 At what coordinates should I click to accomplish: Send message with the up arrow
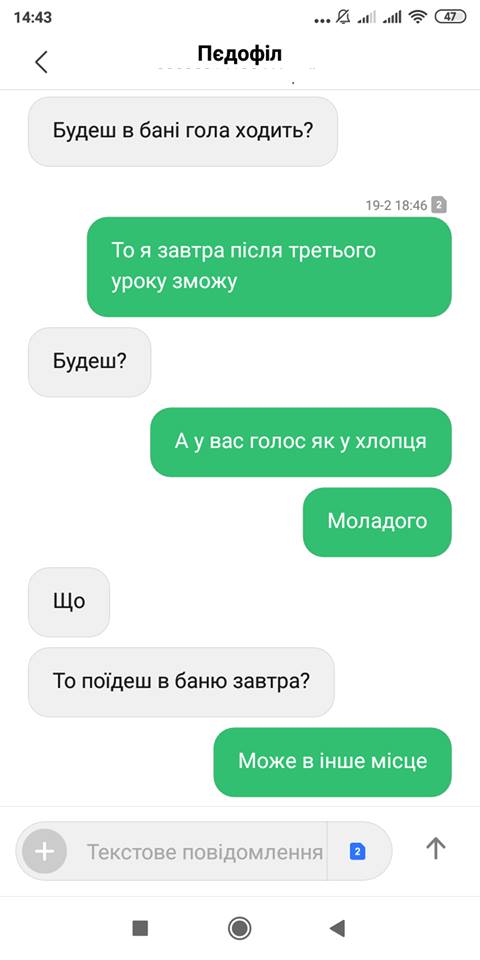(x=435, y=848)
